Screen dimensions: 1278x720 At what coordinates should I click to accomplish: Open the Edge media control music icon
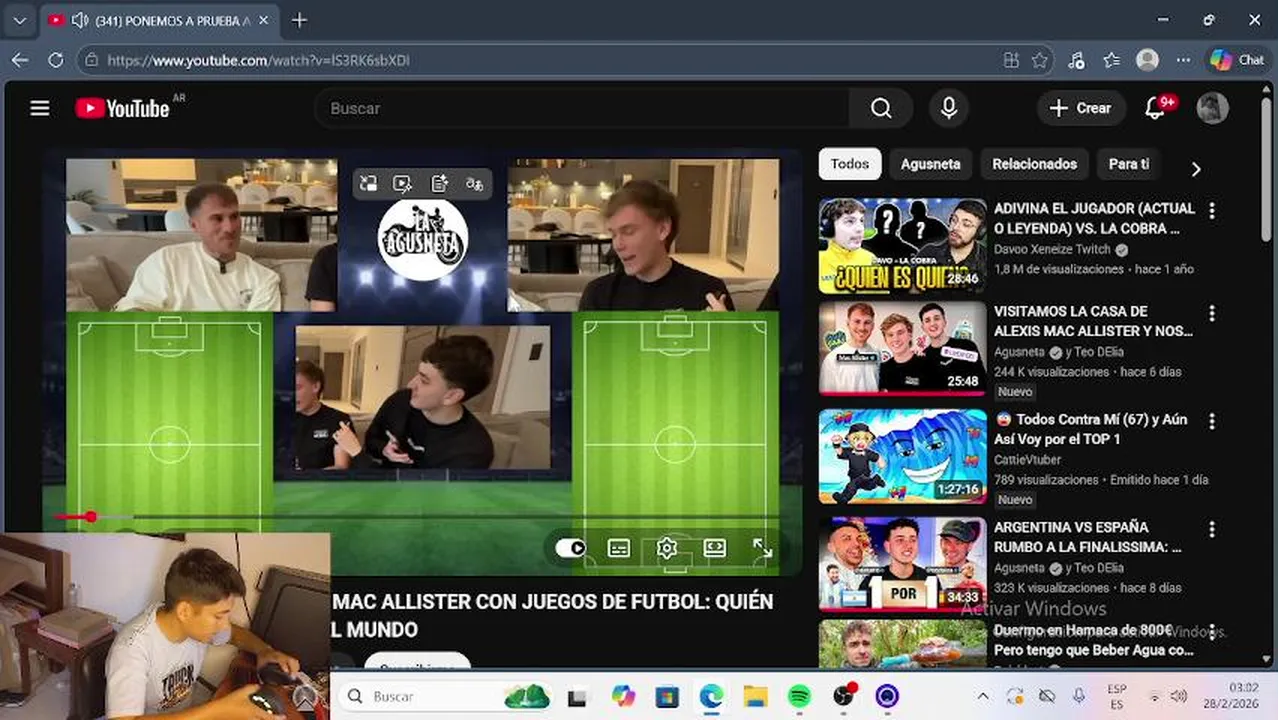(1076, 60)
